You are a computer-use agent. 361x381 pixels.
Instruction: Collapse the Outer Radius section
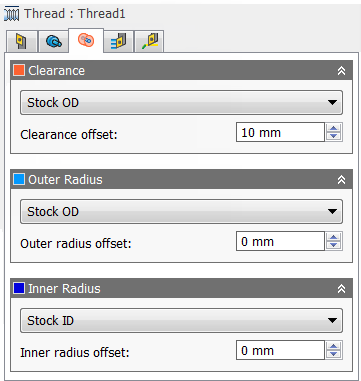(341, 179)
